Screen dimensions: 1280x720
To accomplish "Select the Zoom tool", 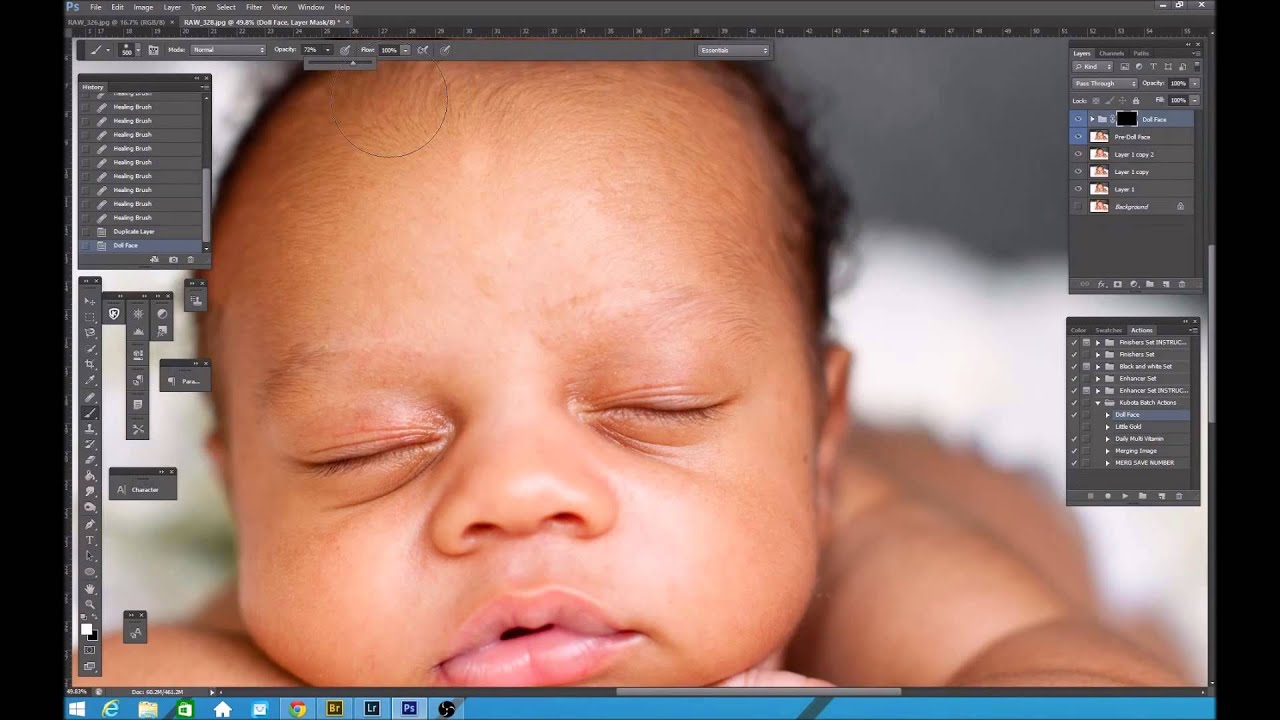I will 90,603.
